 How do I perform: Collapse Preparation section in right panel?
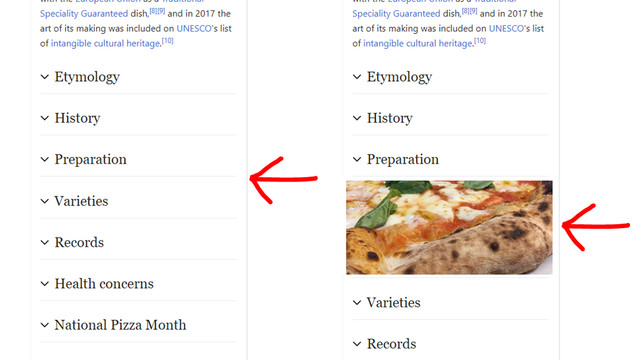click(x=357, y=159)
